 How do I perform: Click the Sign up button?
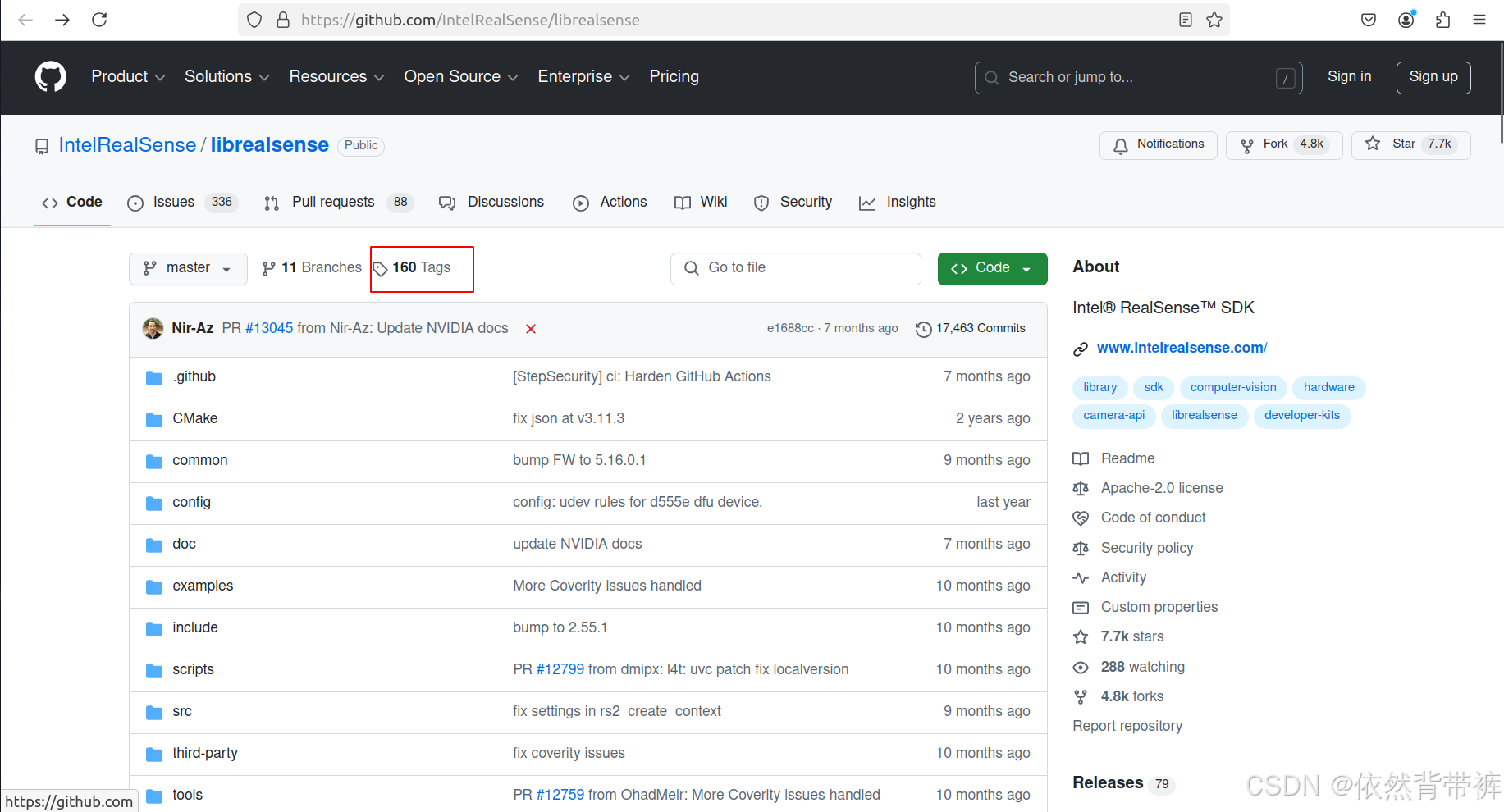[1433, 77]
